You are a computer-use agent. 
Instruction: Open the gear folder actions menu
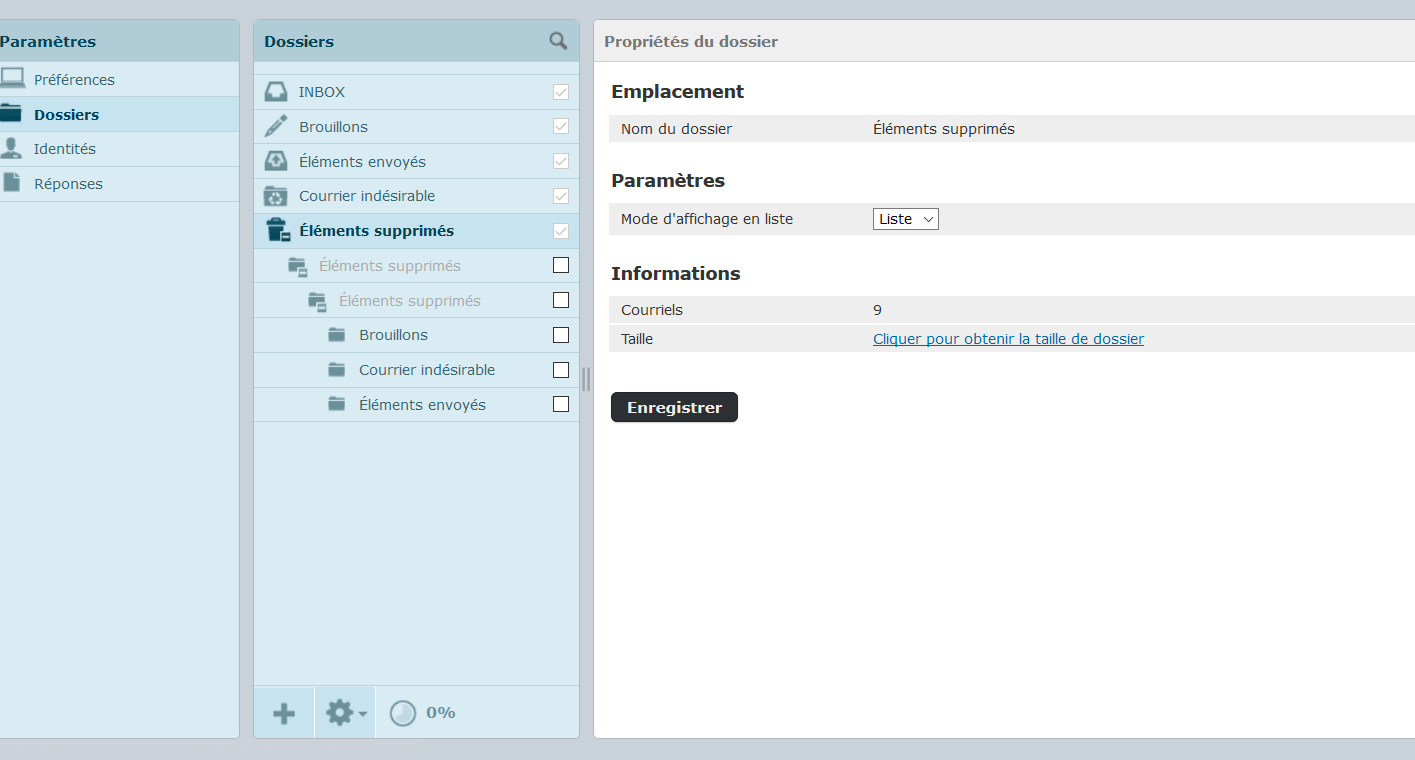pos(346,713)
